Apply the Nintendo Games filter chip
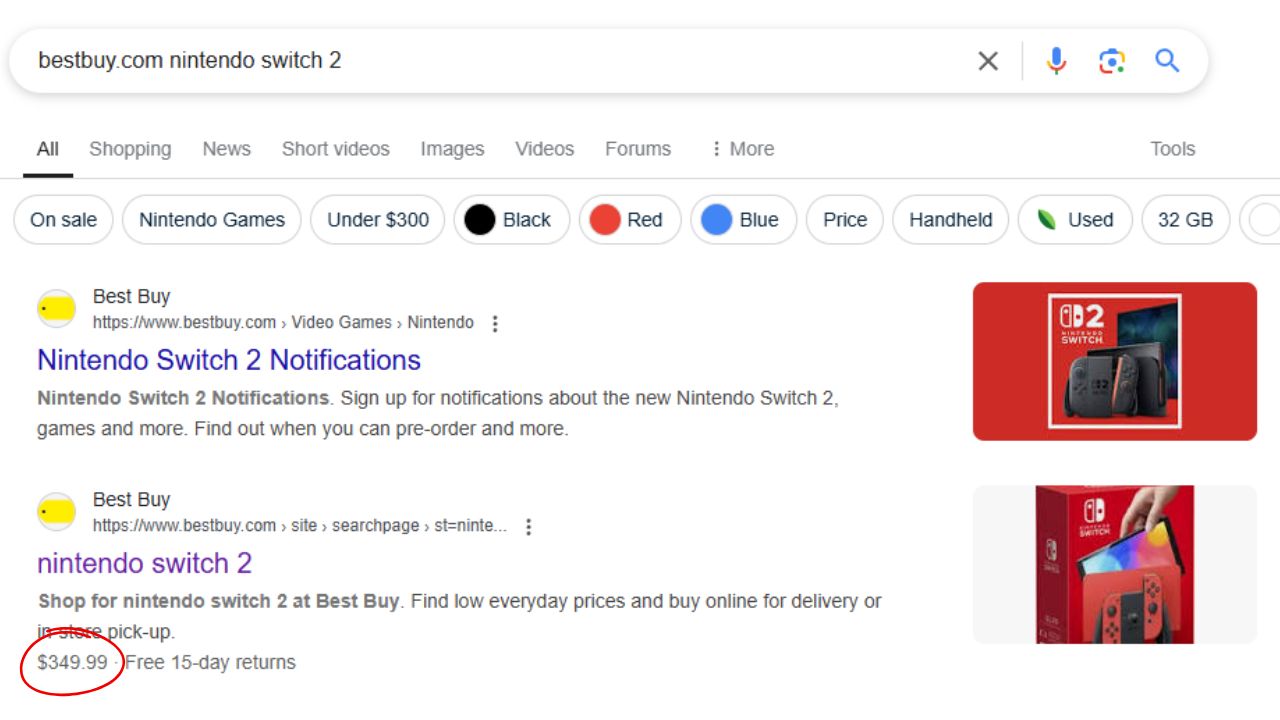 click(x=212, y=220)
